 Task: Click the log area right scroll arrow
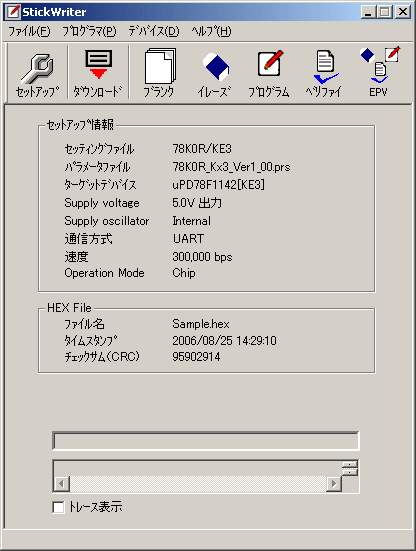pyautogui.click(x=334, y=484)
